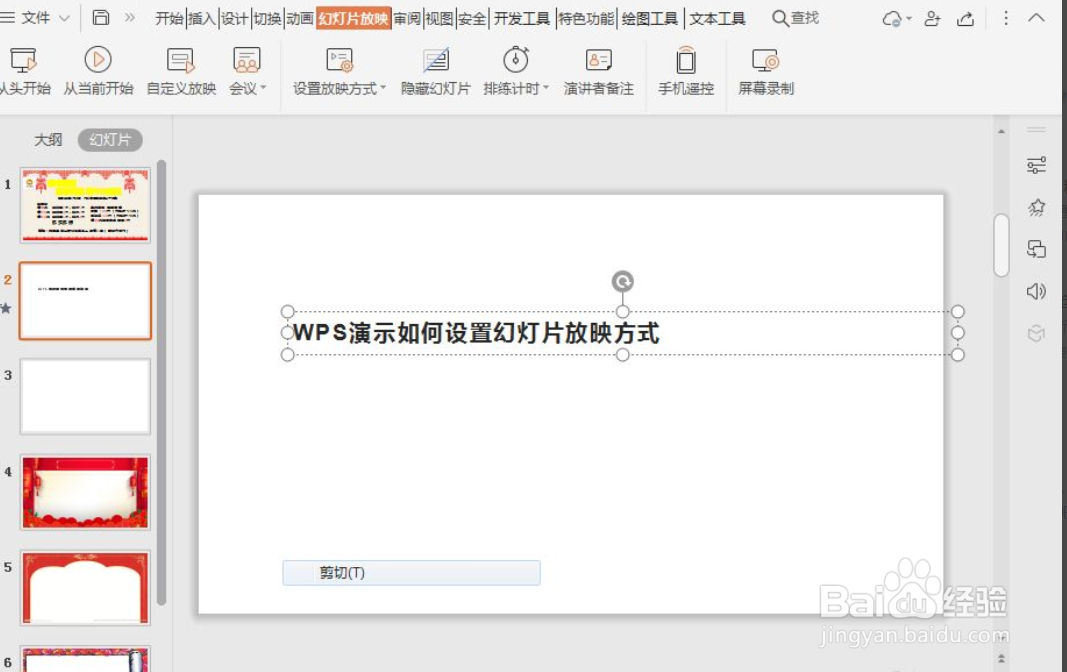Open the animation star side panel icon

(x=1036, y=207)
